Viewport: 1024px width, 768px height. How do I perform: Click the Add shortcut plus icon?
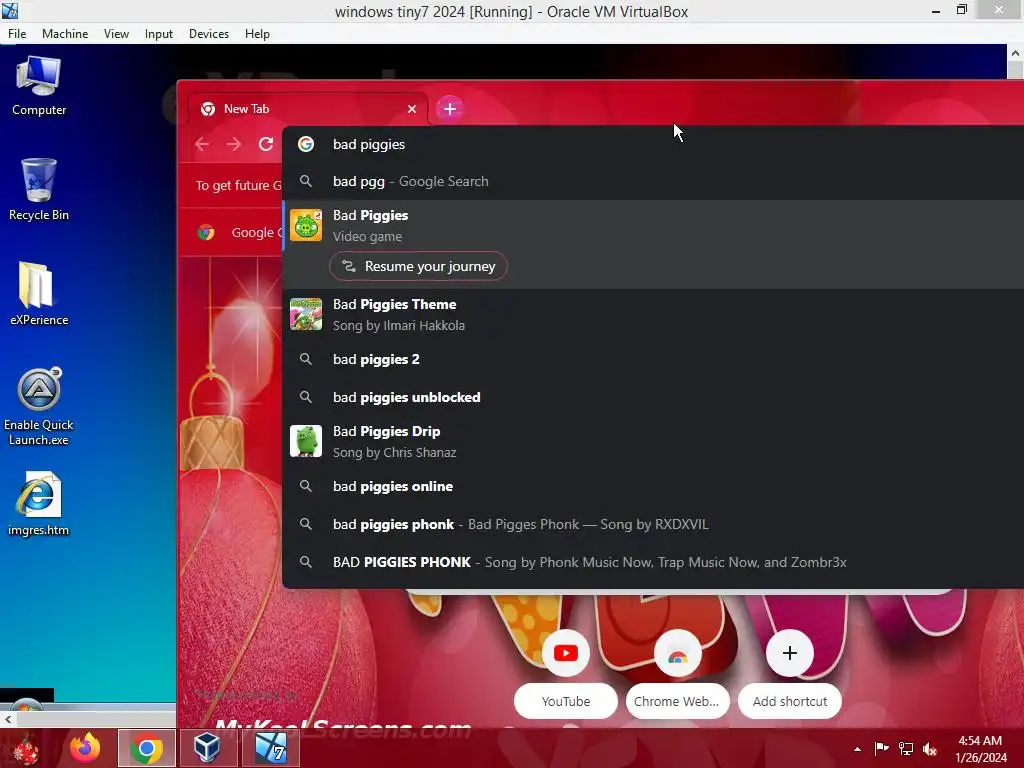[790, 653]
